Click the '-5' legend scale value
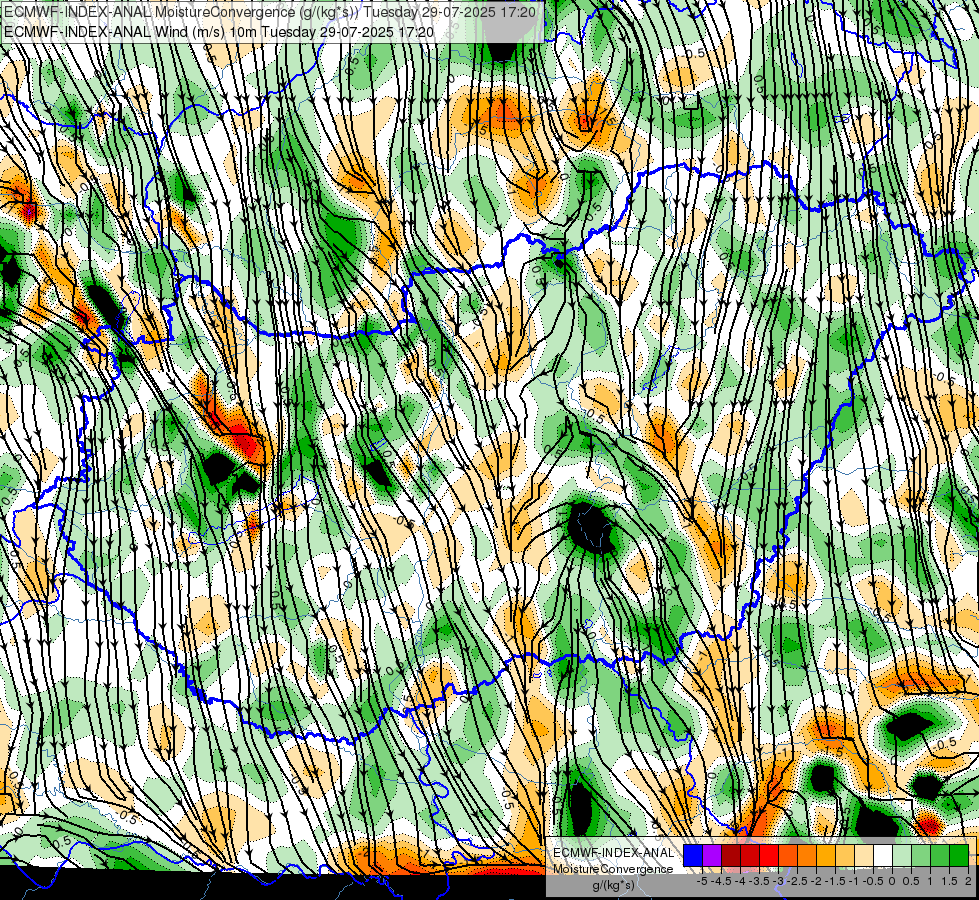 702,881
